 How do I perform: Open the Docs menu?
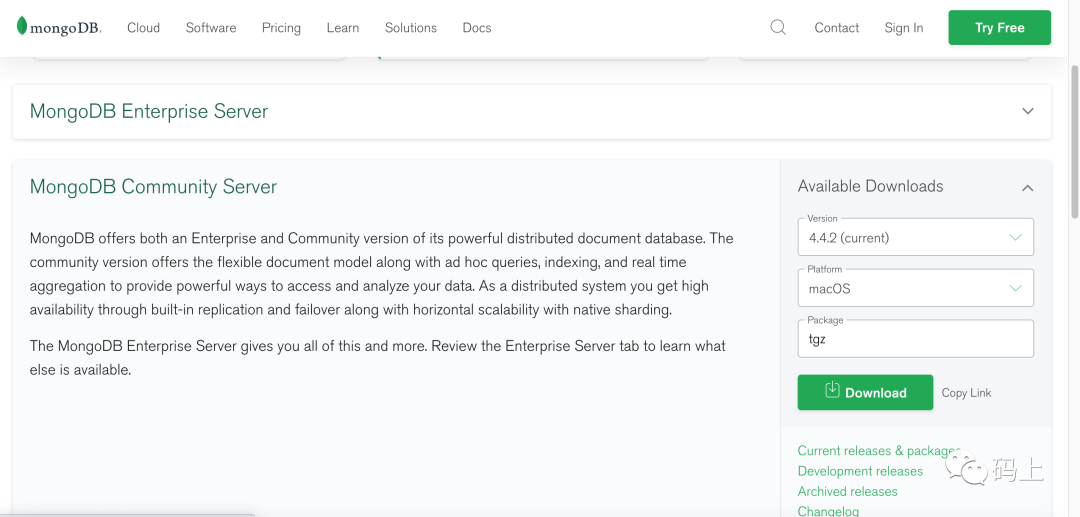click(x=477, y=28)
